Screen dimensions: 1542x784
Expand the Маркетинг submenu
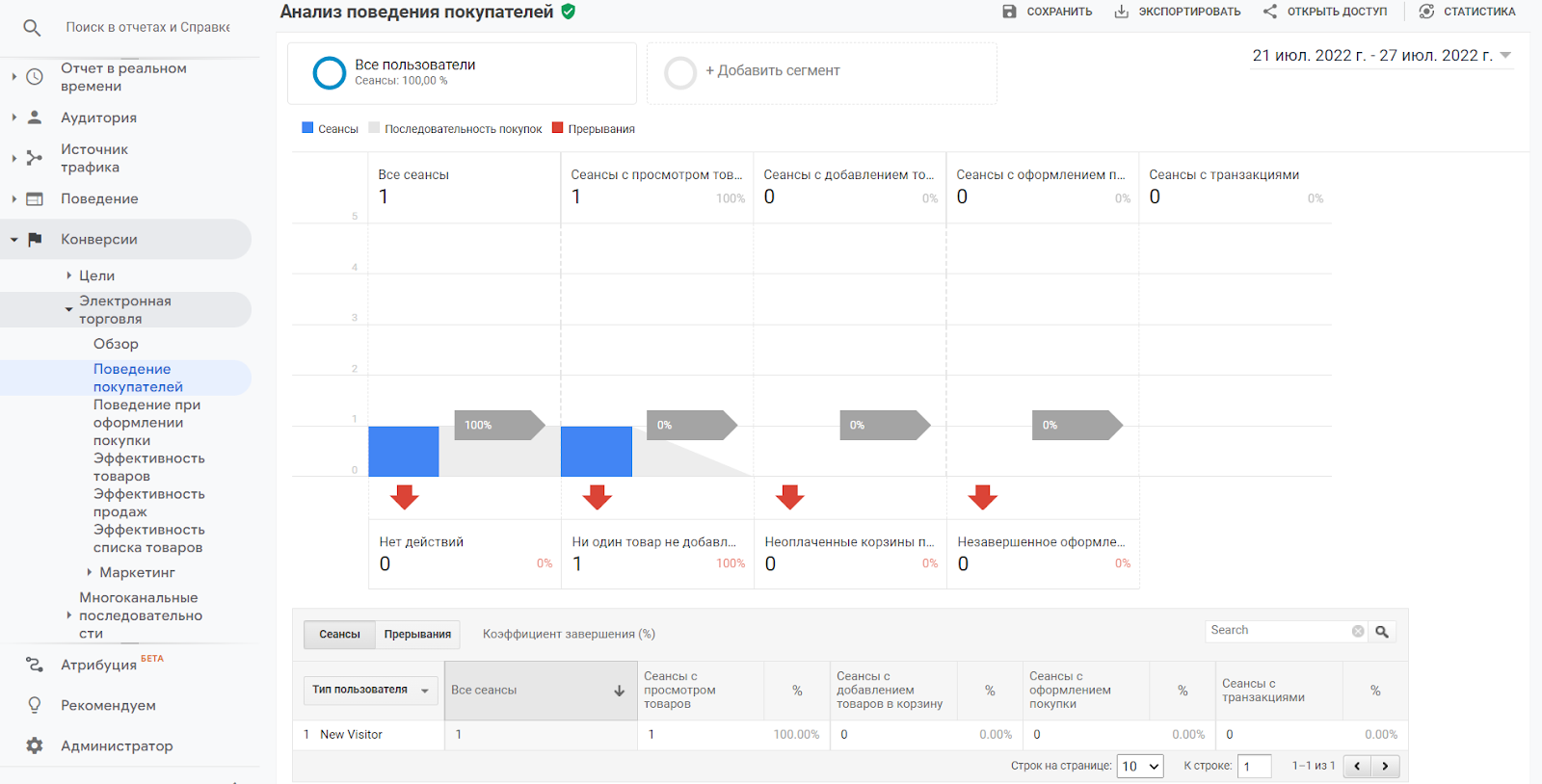click(x=90, y=572)
